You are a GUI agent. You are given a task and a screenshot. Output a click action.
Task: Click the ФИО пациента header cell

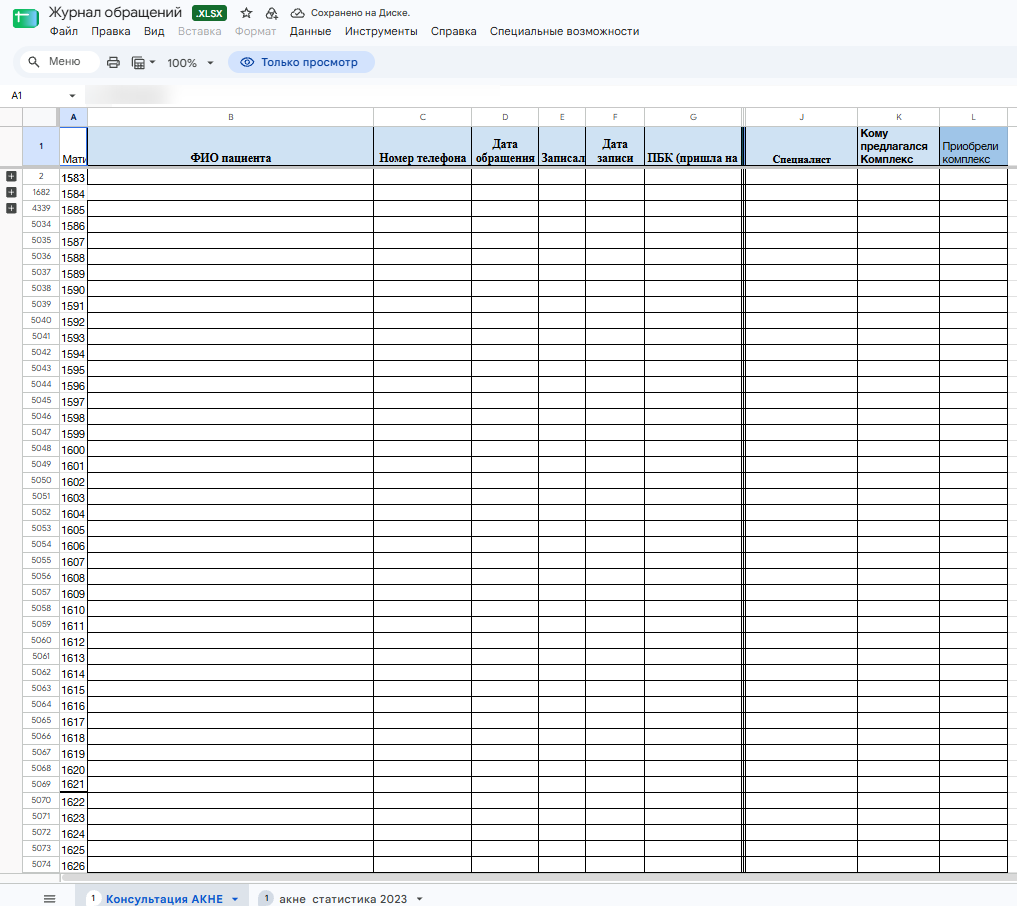point(230,147)
